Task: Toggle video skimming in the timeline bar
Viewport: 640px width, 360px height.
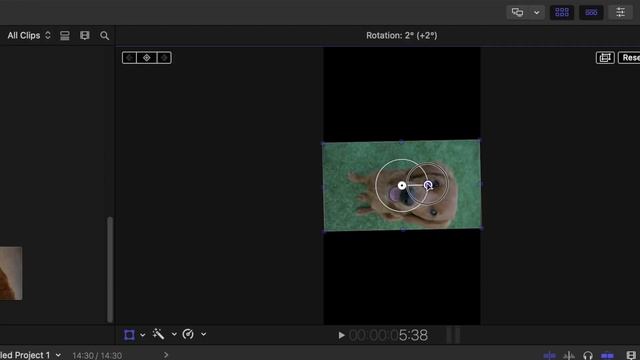Action: 549,356
